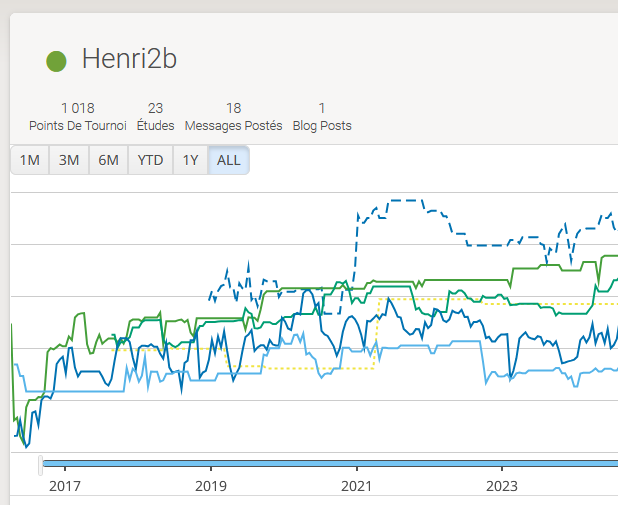Select the YTD range button
The width and height of the screenshot is (618, 505).
[150, 160]
